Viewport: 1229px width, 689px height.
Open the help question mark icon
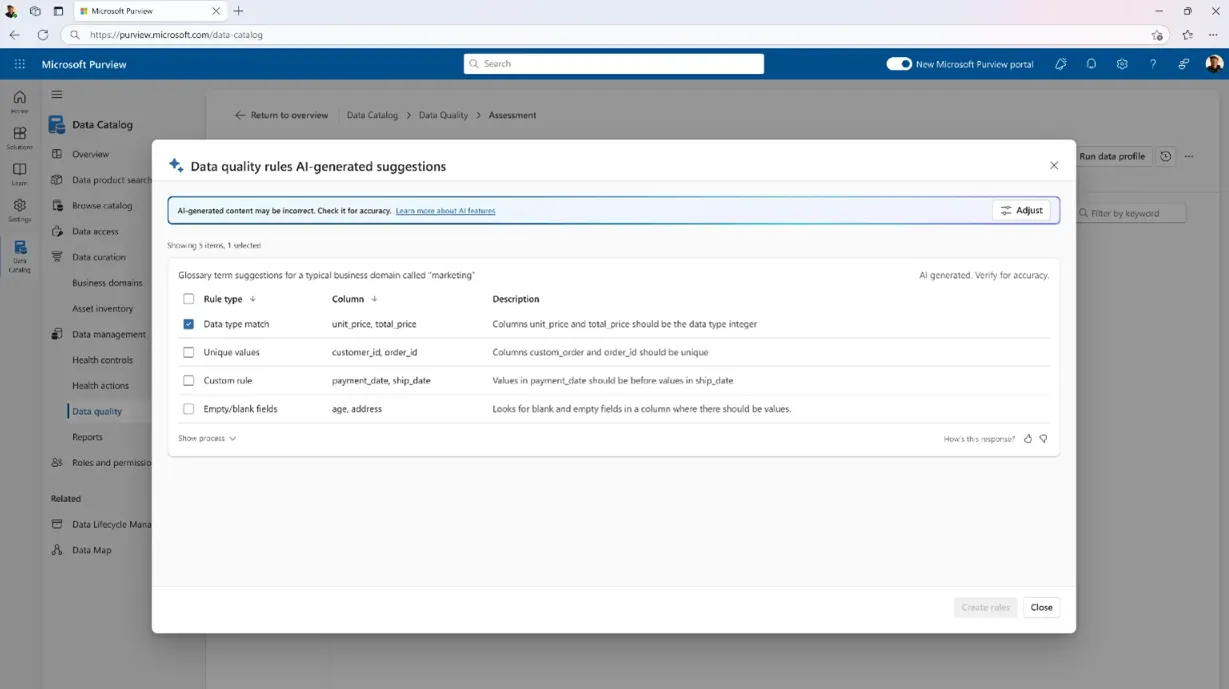click(x=1152, y=64)
